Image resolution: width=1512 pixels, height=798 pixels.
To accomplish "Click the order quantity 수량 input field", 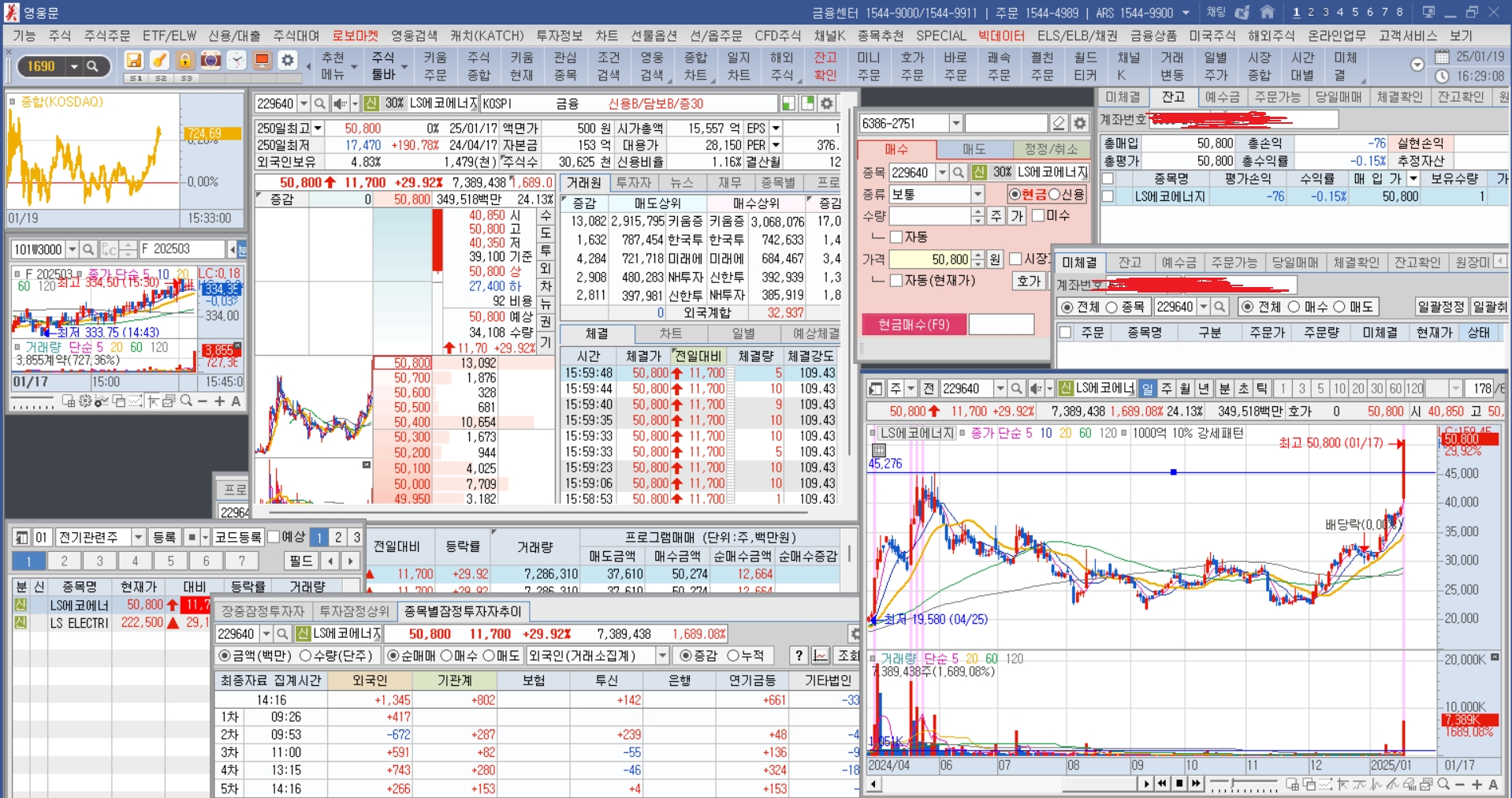I will [x=930, y=215].
